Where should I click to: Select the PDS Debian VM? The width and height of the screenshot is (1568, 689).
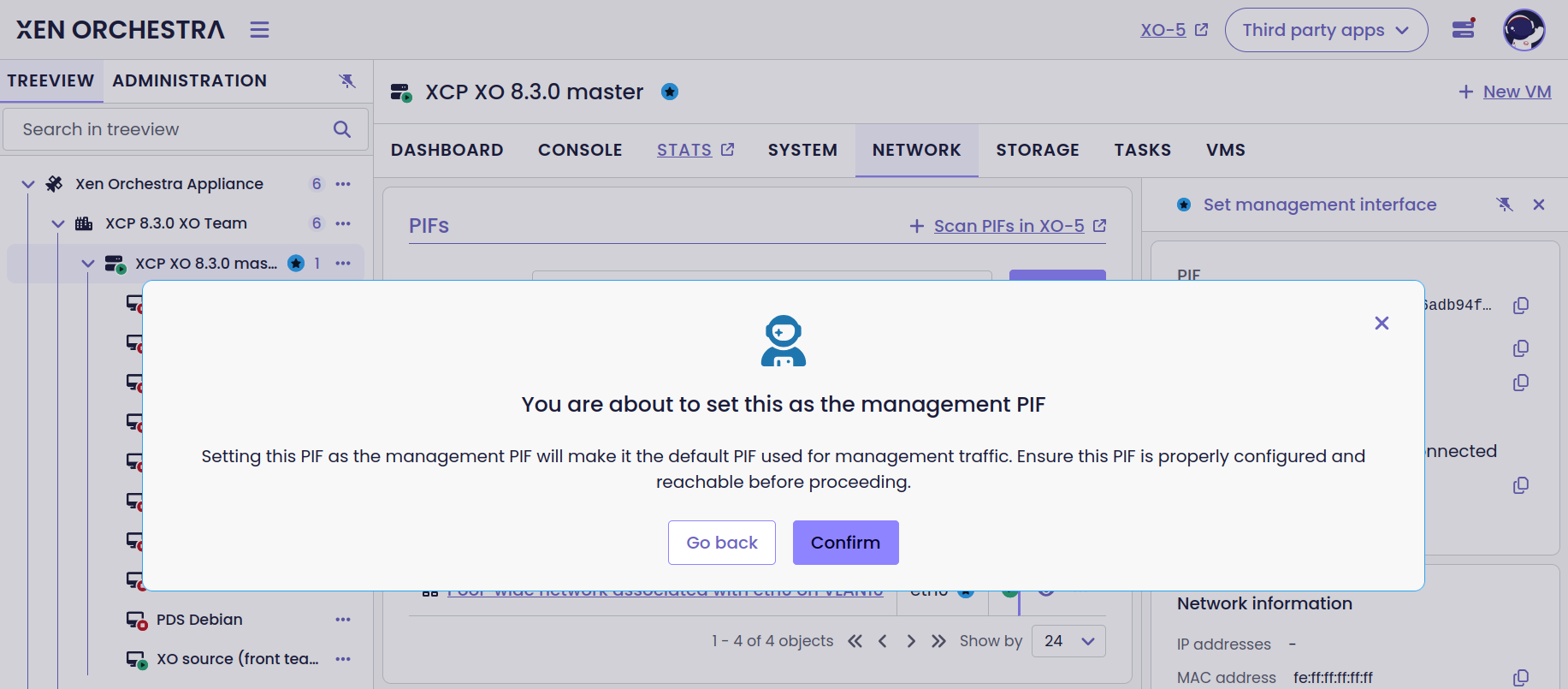tap(199, 620)
